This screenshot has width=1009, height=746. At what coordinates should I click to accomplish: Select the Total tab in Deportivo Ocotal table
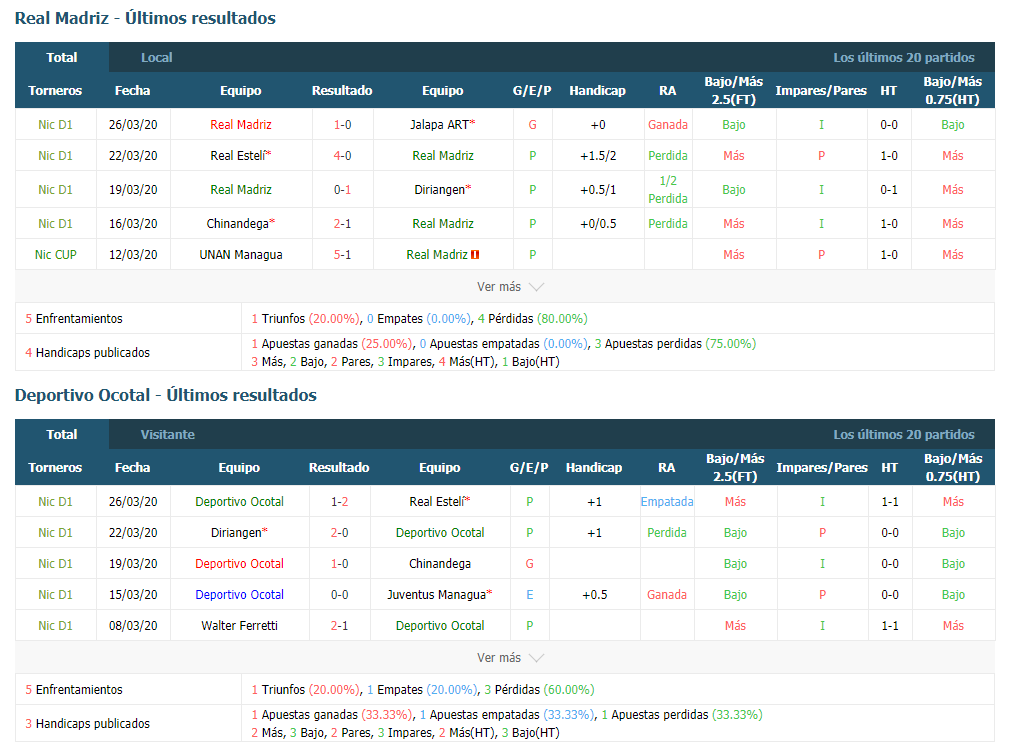point(62,434)
